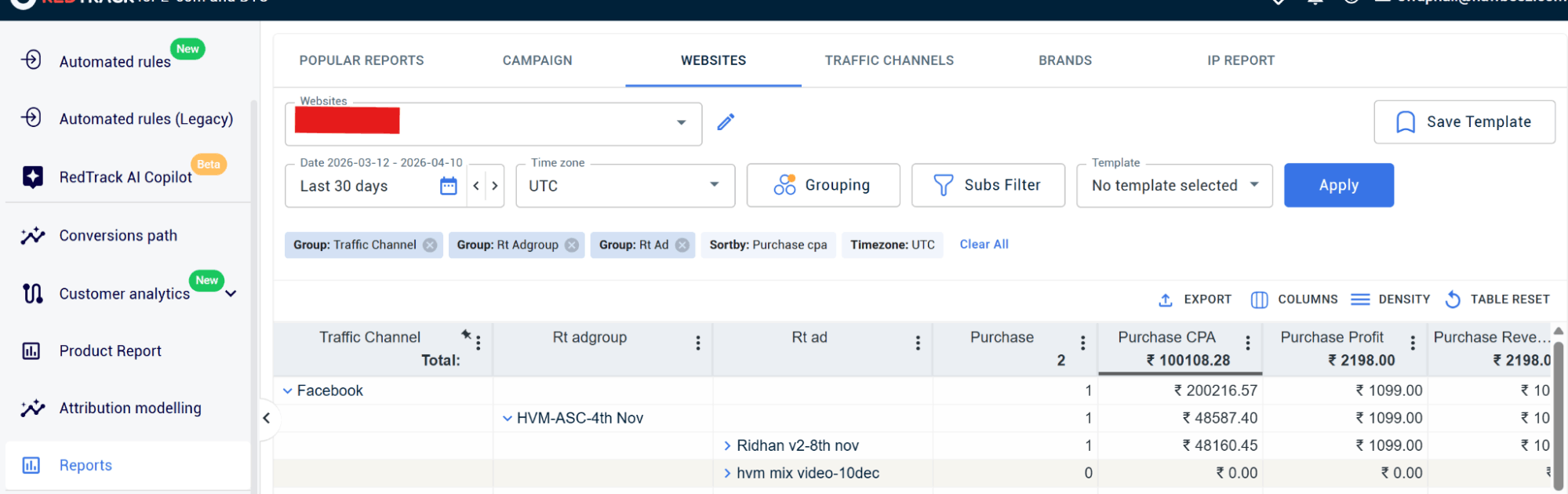Open Automated rules (Legacy) sidebar item
Screen dimensions: 1568x494
[146, 118]
